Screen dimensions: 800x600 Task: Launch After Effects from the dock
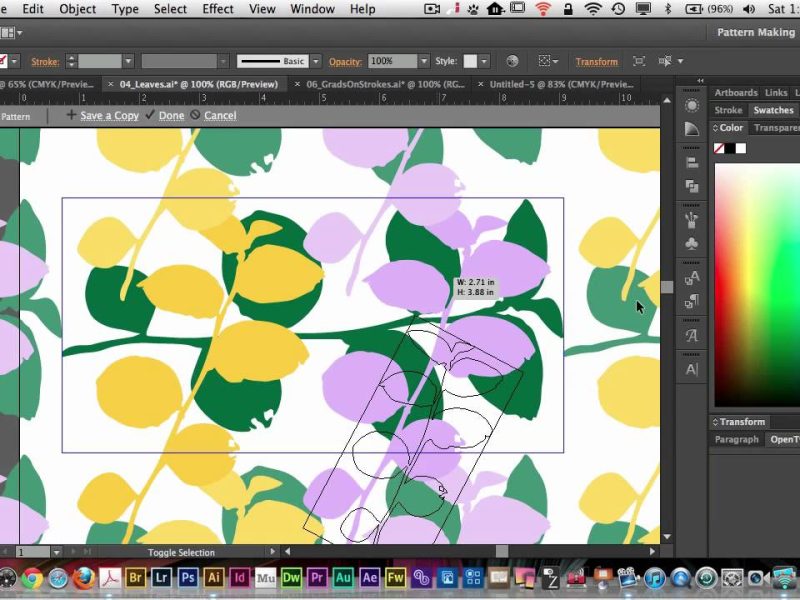[x=369, y=578]
